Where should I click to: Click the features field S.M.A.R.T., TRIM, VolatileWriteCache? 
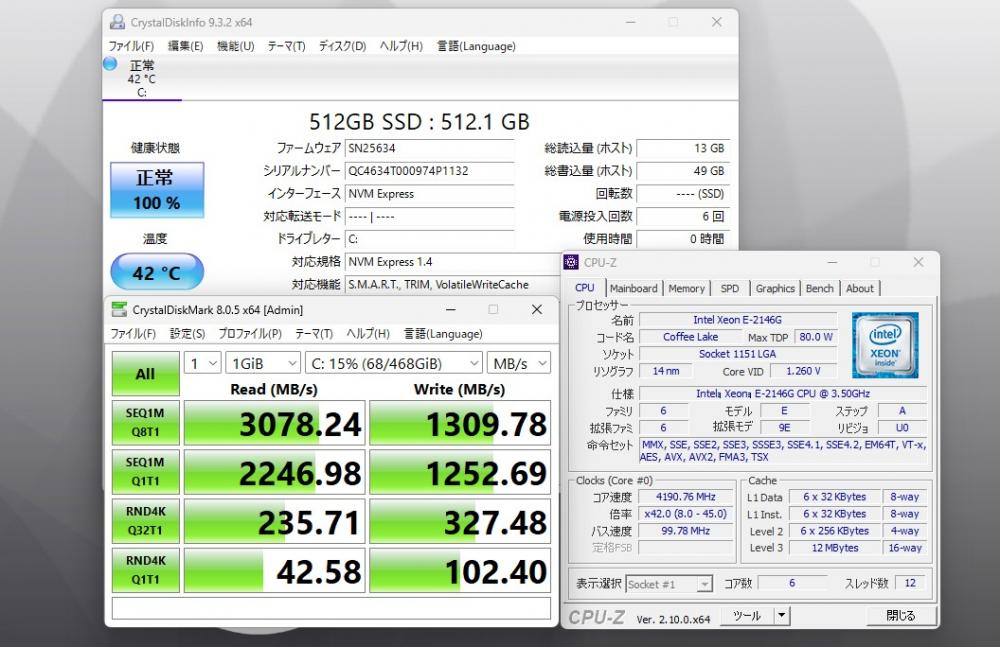(x=452, y=285)
